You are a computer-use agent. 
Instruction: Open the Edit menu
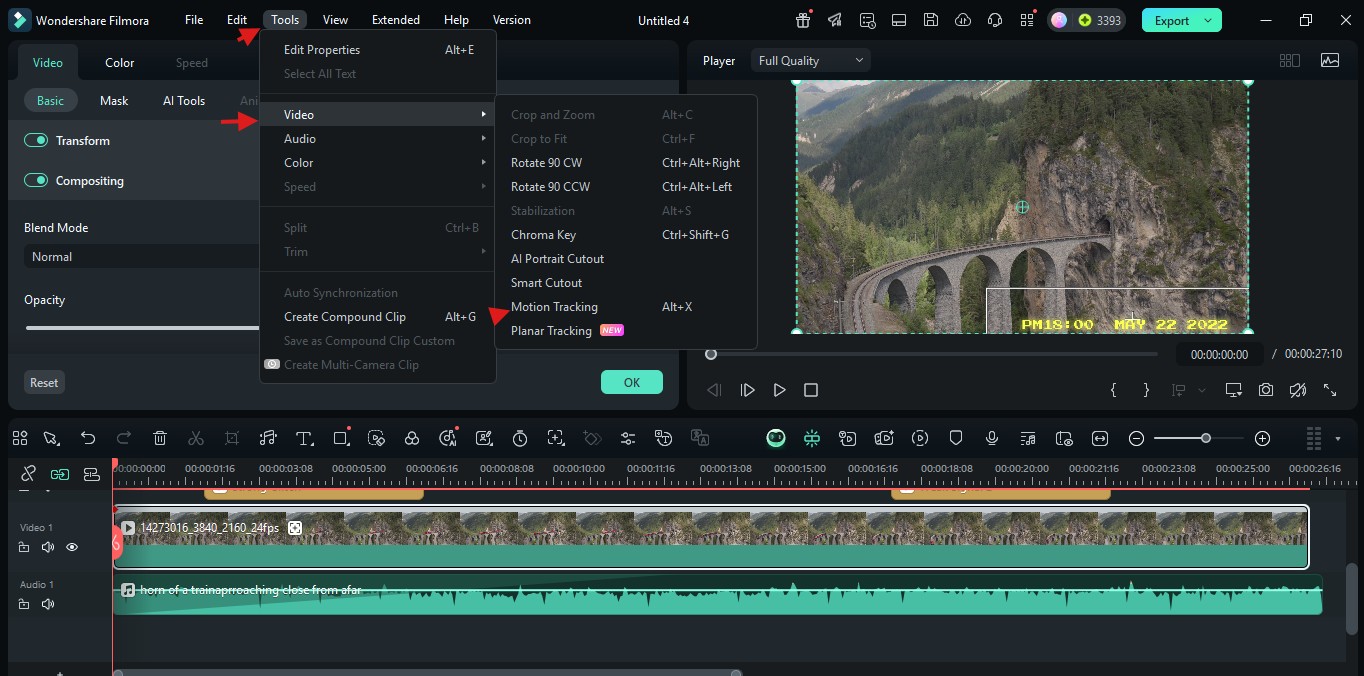pos(237,20)
